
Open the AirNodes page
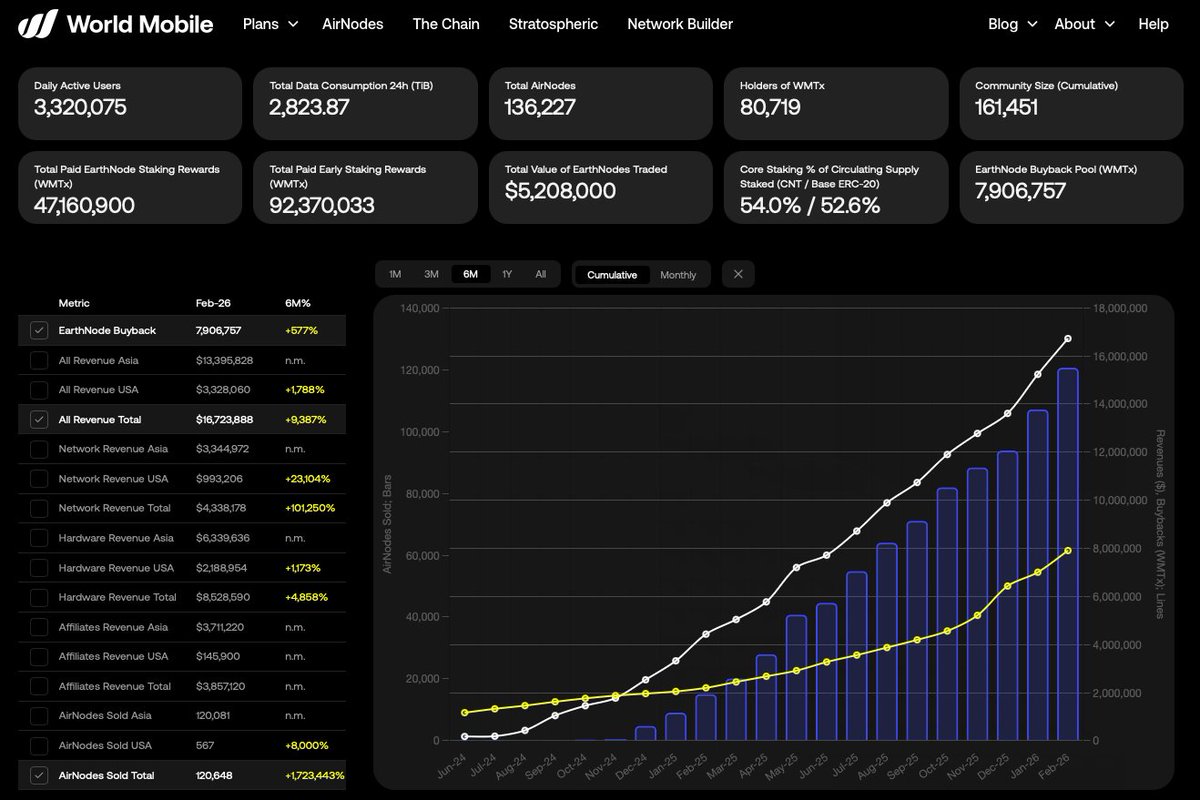(353, 23)
